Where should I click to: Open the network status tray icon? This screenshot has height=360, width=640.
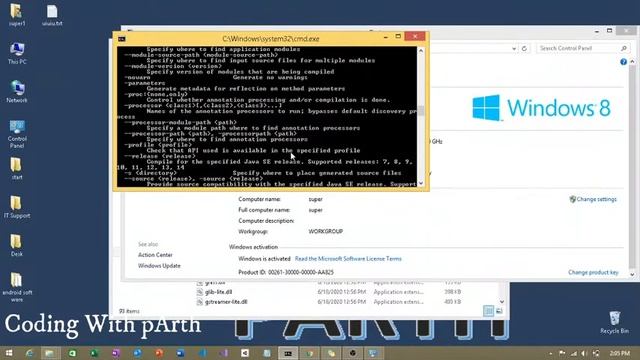point(574,353)
